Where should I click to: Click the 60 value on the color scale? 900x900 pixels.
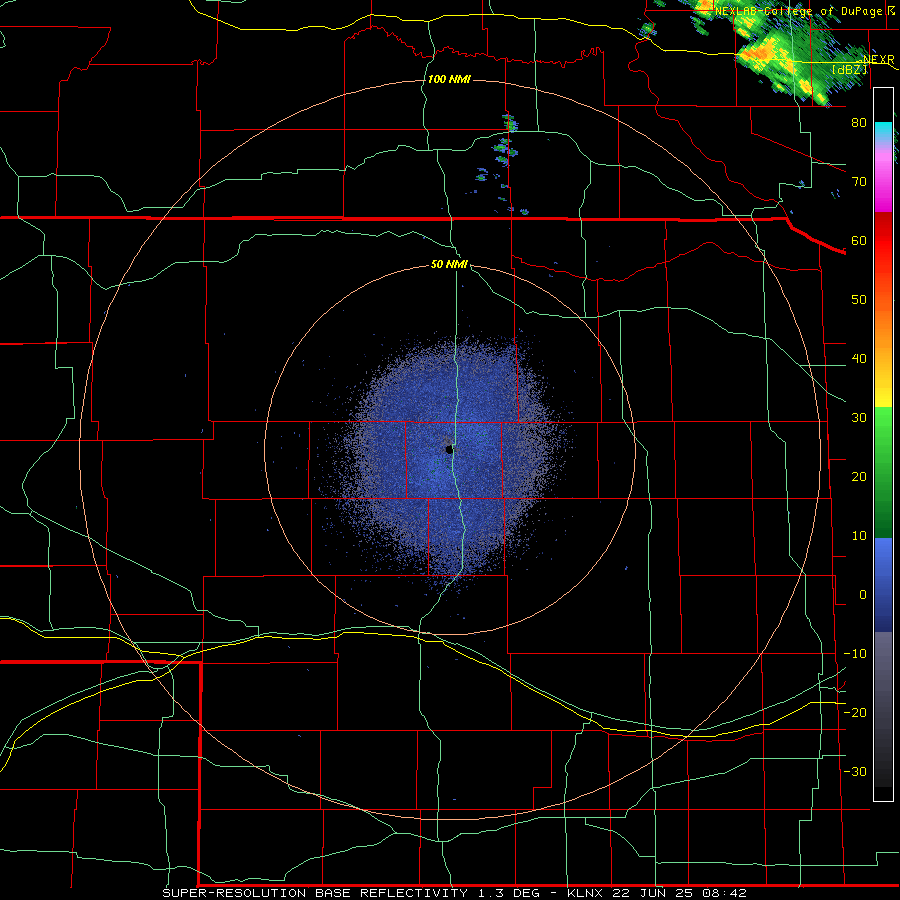tap(859, 240)
